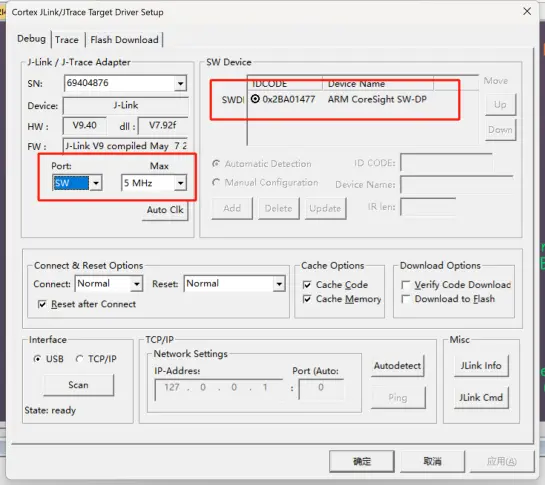Click the Delete device button
The image size is (545, 485).
pyautogui.click(x=278, y=208)
